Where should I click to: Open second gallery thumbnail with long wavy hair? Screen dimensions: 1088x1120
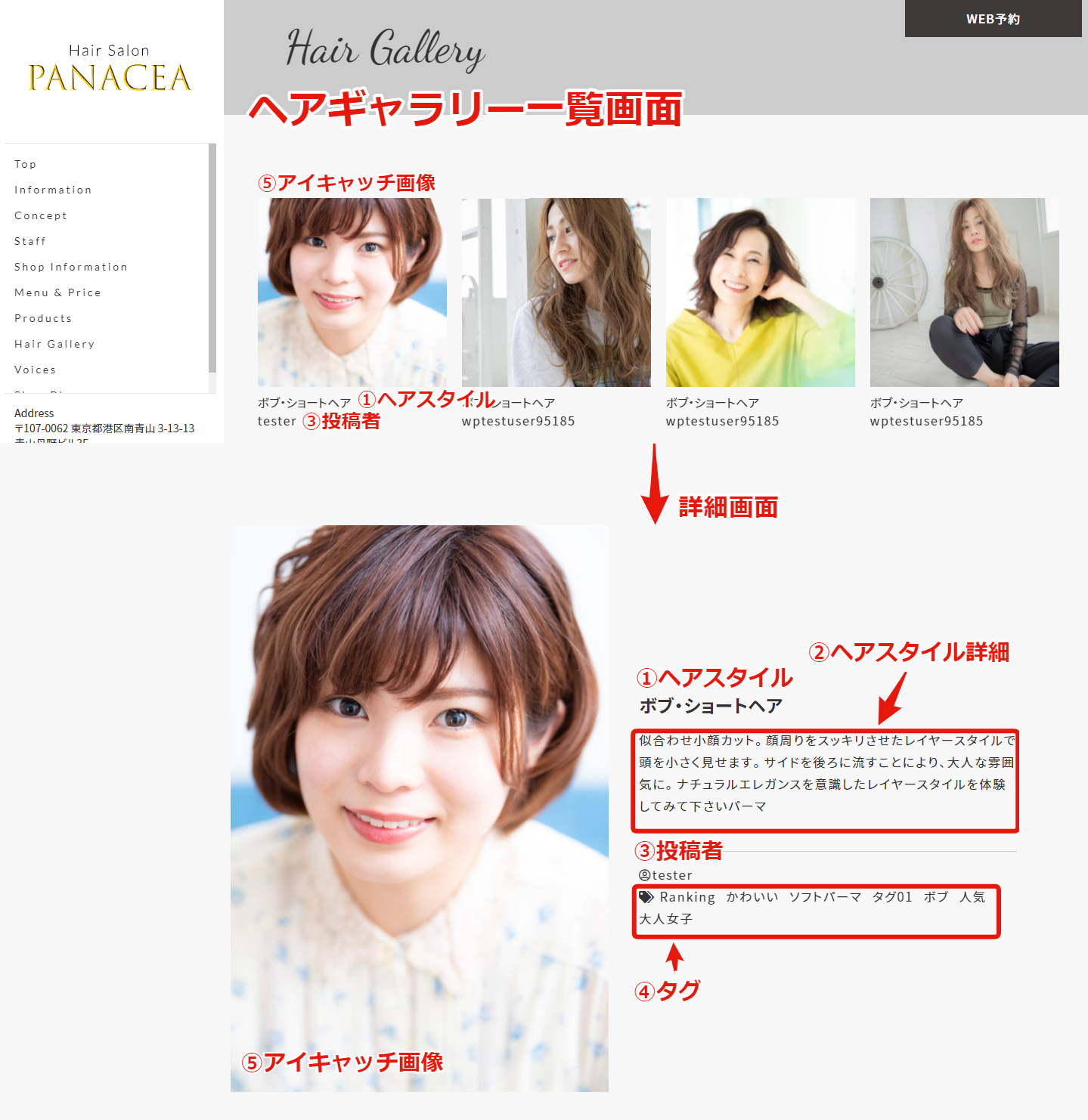(x=556, y=292)
